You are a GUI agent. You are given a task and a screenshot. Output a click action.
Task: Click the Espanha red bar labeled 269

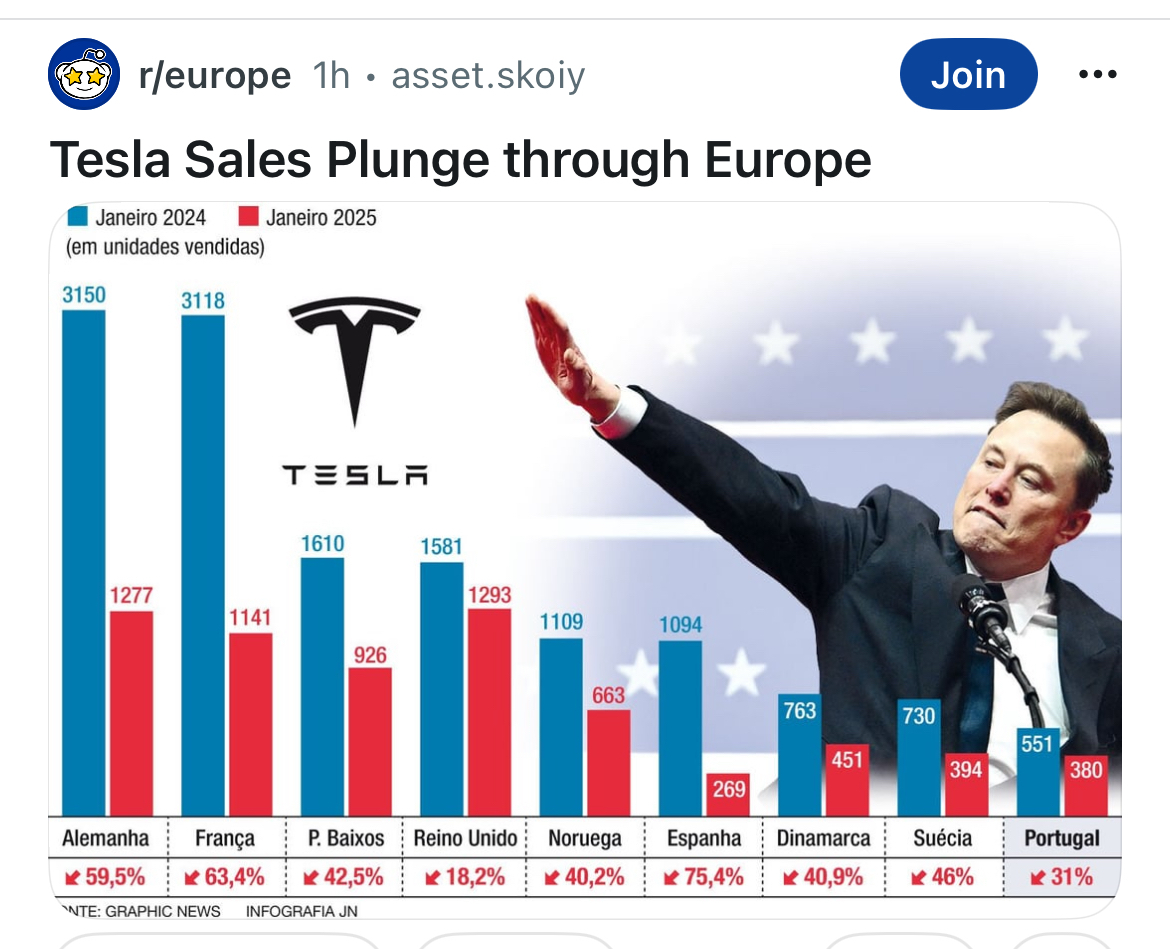tap(728, 794)
